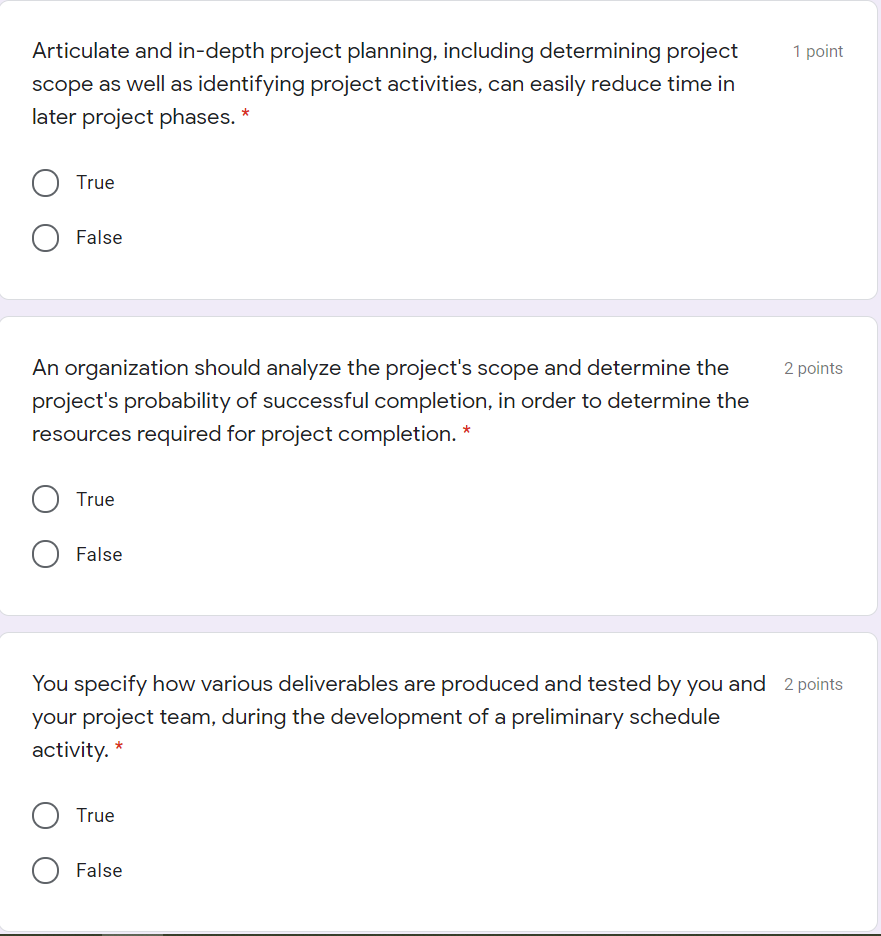The image size is (881, 936).
Task: Mark True on the scope analysis question
Action: [45, 499]
